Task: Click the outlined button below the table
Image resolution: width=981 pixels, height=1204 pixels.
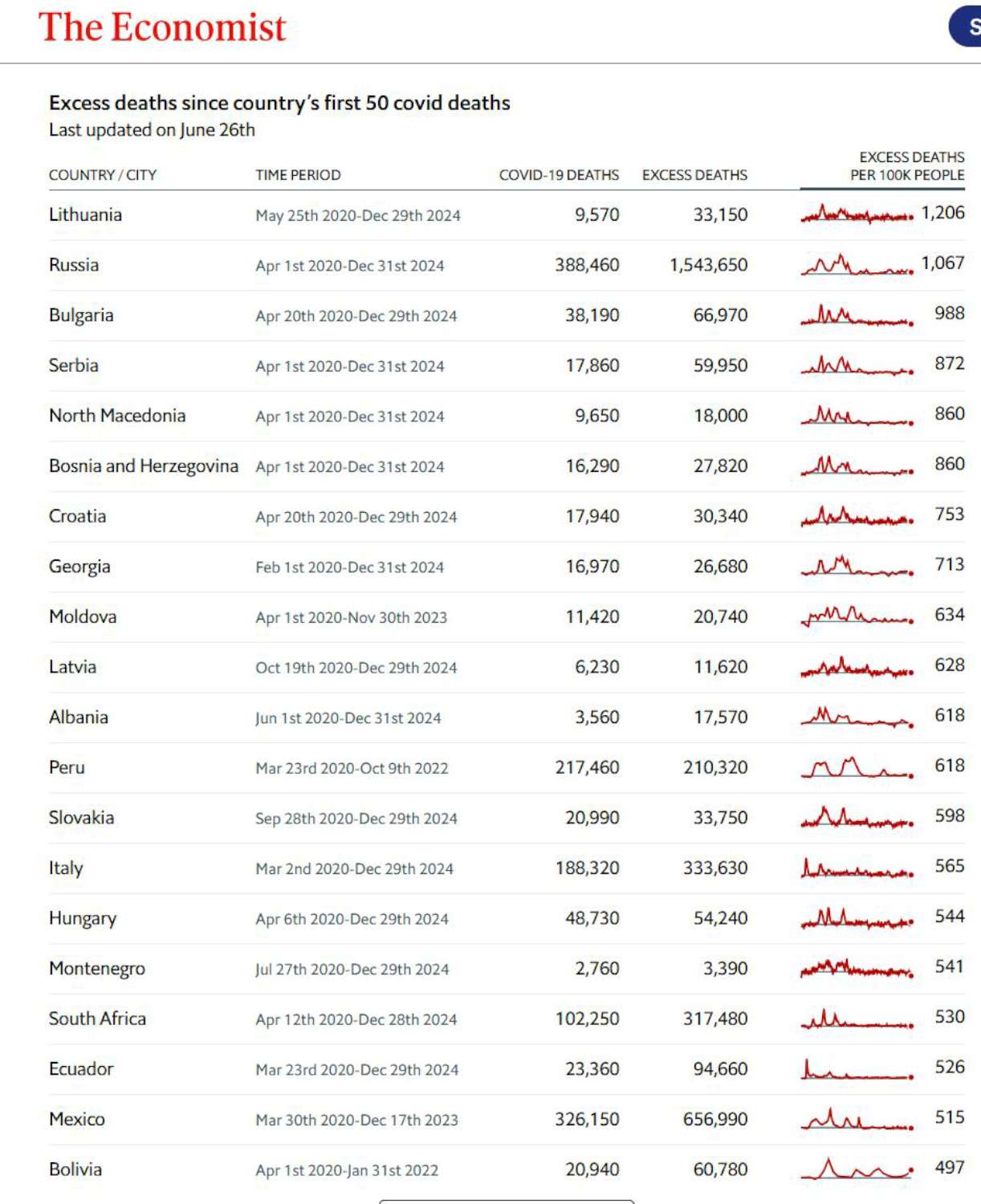Action: [x=507, y=1201]
